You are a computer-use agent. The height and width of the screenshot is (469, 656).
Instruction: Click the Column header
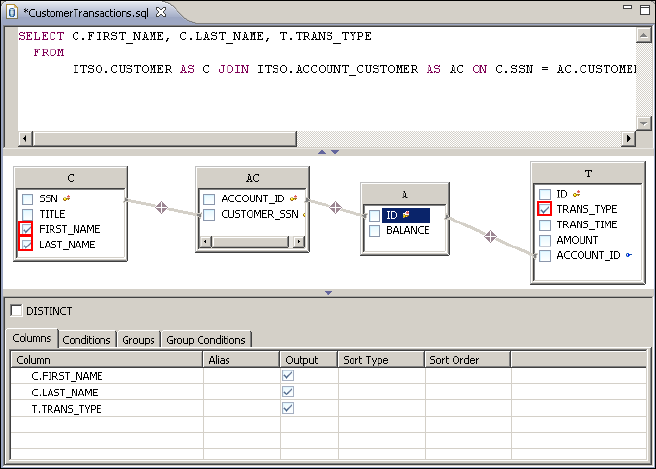[107, 360]
